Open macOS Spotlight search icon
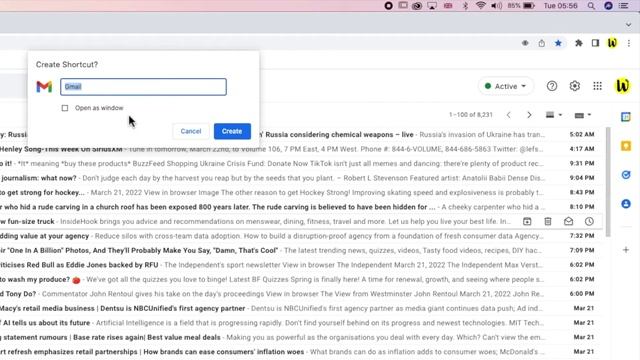The image size is (640, 360). (591, 6)
